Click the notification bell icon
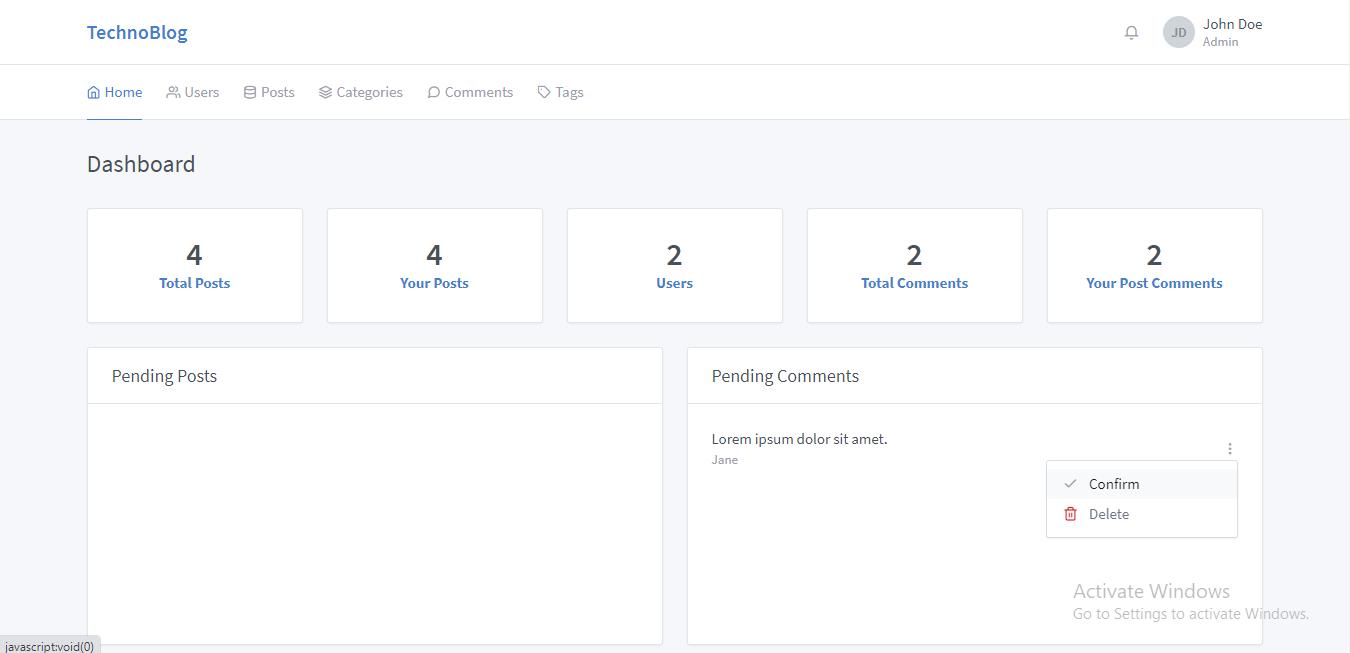Viewport: 1350px width, 653px height. pos(1131,32)
